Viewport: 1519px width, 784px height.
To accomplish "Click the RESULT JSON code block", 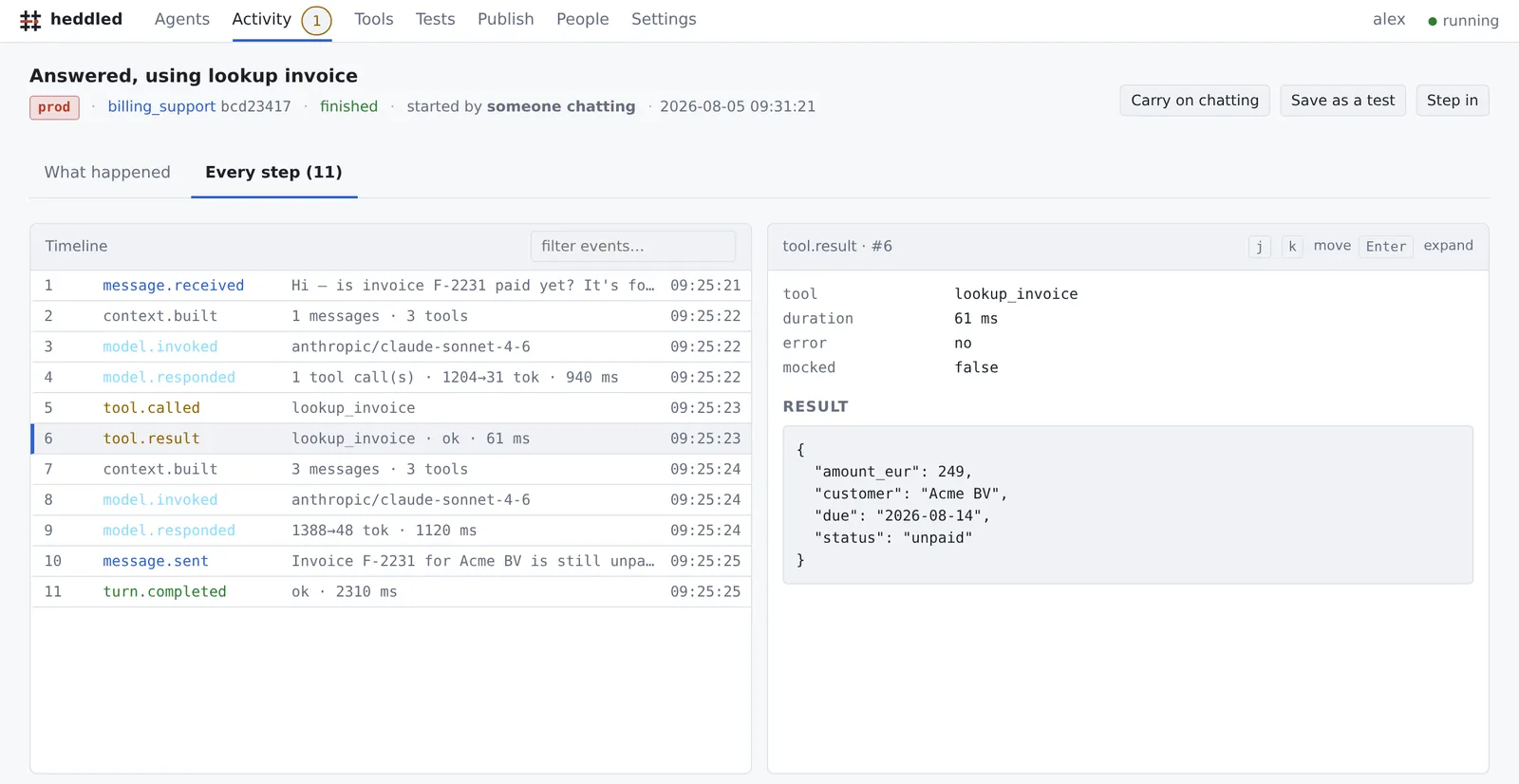I will click(1128, 504).
